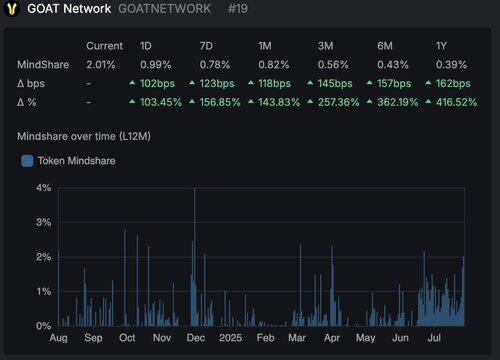Click the 1% y-axis label
Viewport: 500px width, 360px height.
click(44, 292)
